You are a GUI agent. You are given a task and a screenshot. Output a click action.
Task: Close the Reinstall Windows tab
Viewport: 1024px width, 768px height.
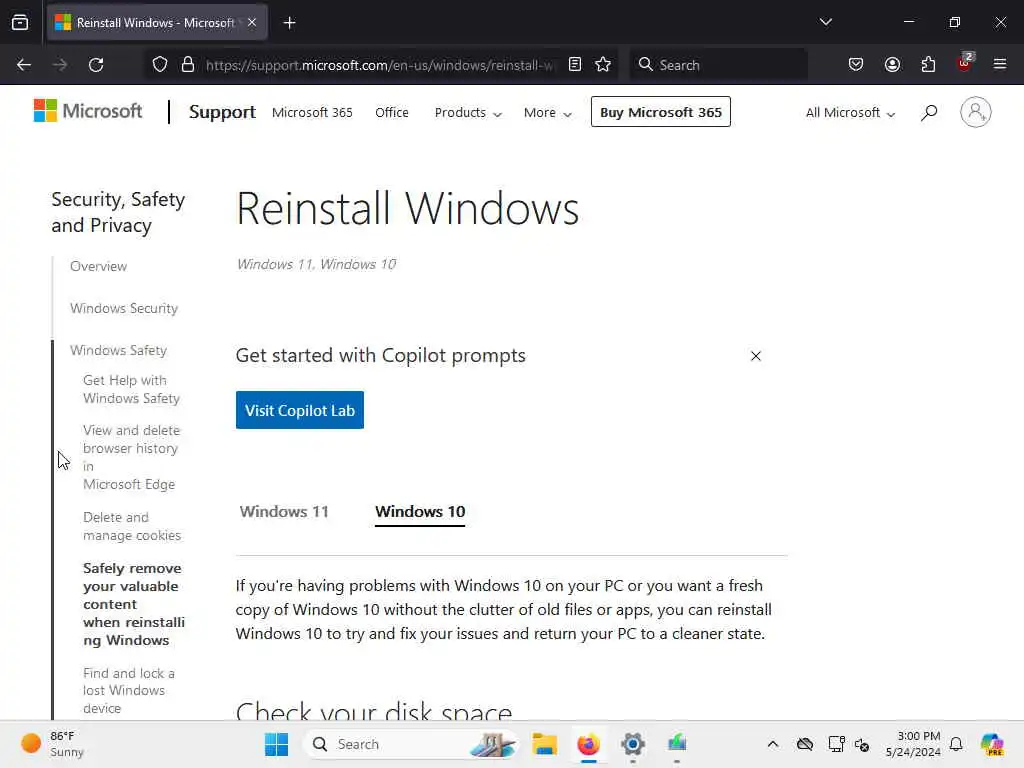pyautogui.click(x=252, y=23)
